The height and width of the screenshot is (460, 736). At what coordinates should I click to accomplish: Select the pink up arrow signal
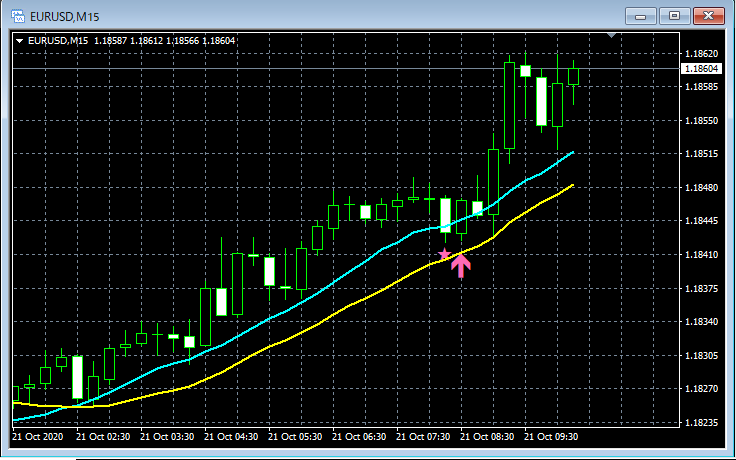(x=461, y=266)
